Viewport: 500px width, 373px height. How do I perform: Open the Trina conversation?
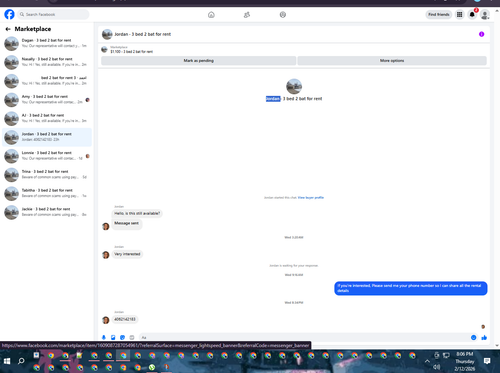47,174
